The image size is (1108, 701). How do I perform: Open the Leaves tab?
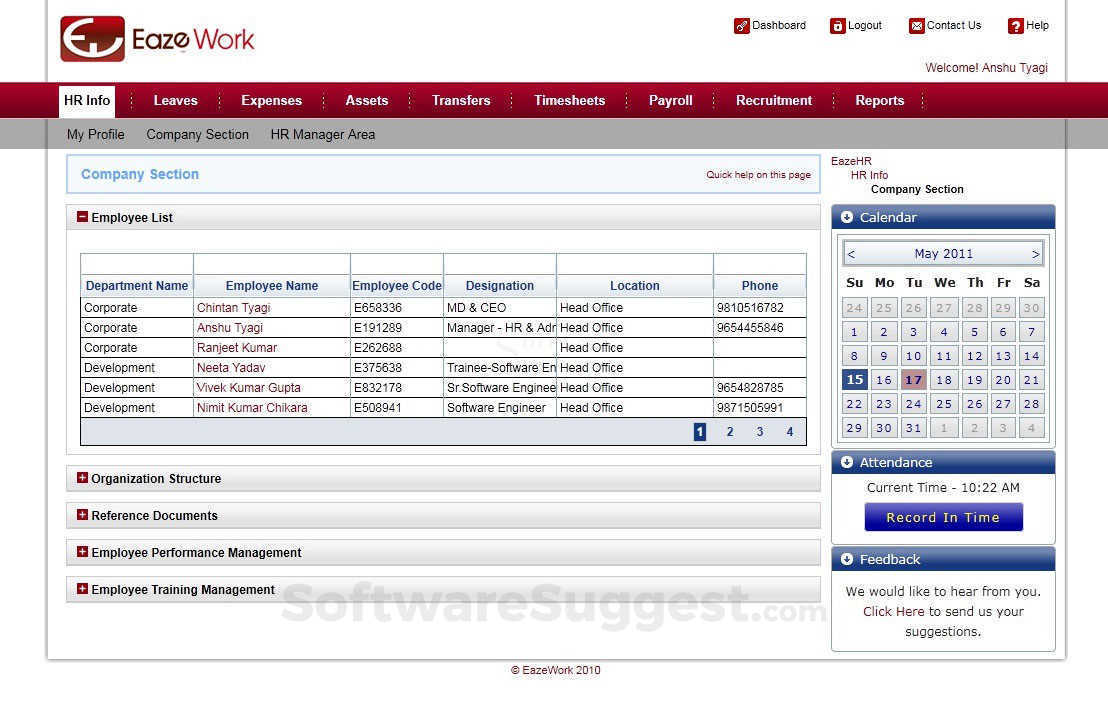tap(175, 100)
